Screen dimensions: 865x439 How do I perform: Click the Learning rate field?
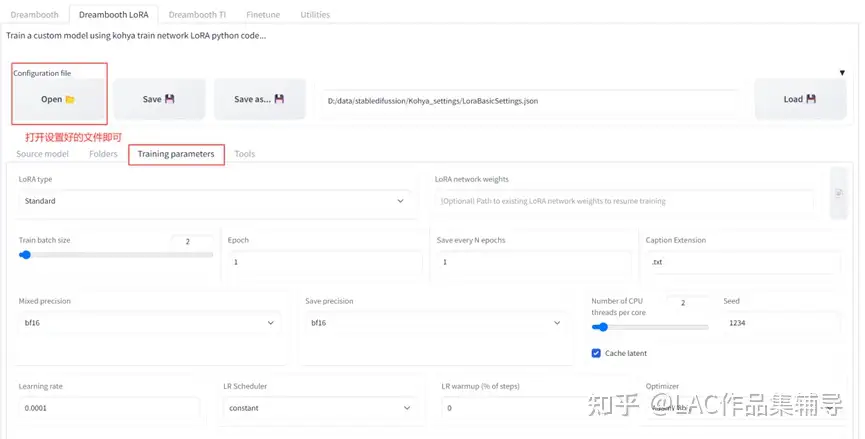coord(109,408)
